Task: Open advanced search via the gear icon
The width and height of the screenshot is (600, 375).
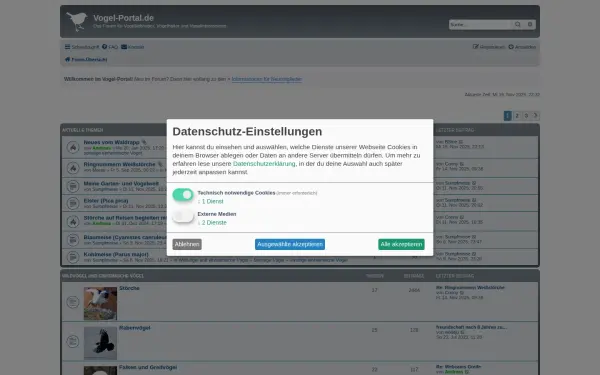Action: [x=530, y=24]
